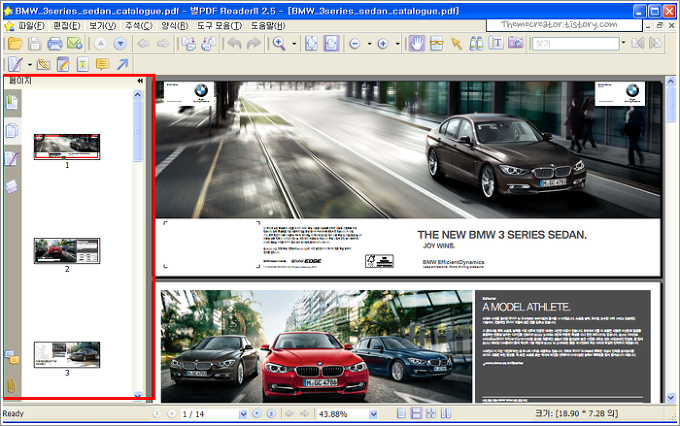This screenshot has height=426, width=680.
Task: Select the Text selection tool
Action: pos(496,43)
